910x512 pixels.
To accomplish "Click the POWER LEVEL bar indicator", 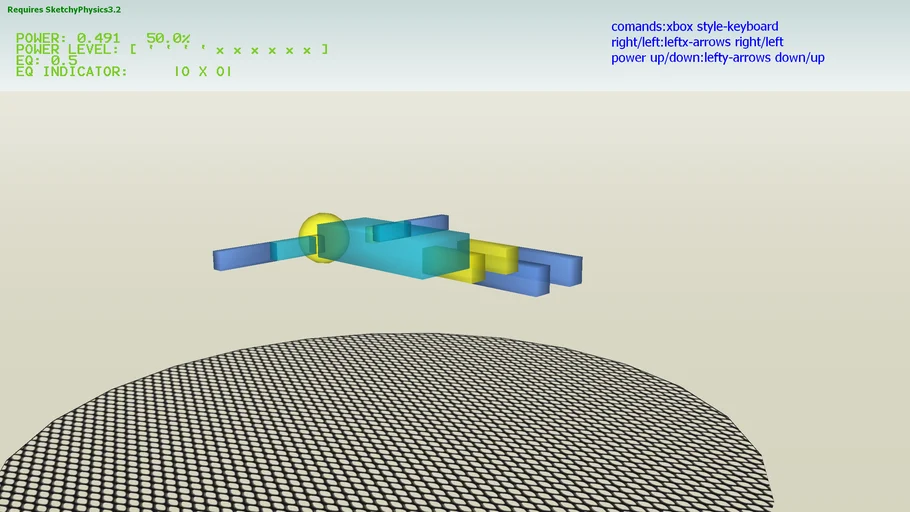I will point(228,49).
